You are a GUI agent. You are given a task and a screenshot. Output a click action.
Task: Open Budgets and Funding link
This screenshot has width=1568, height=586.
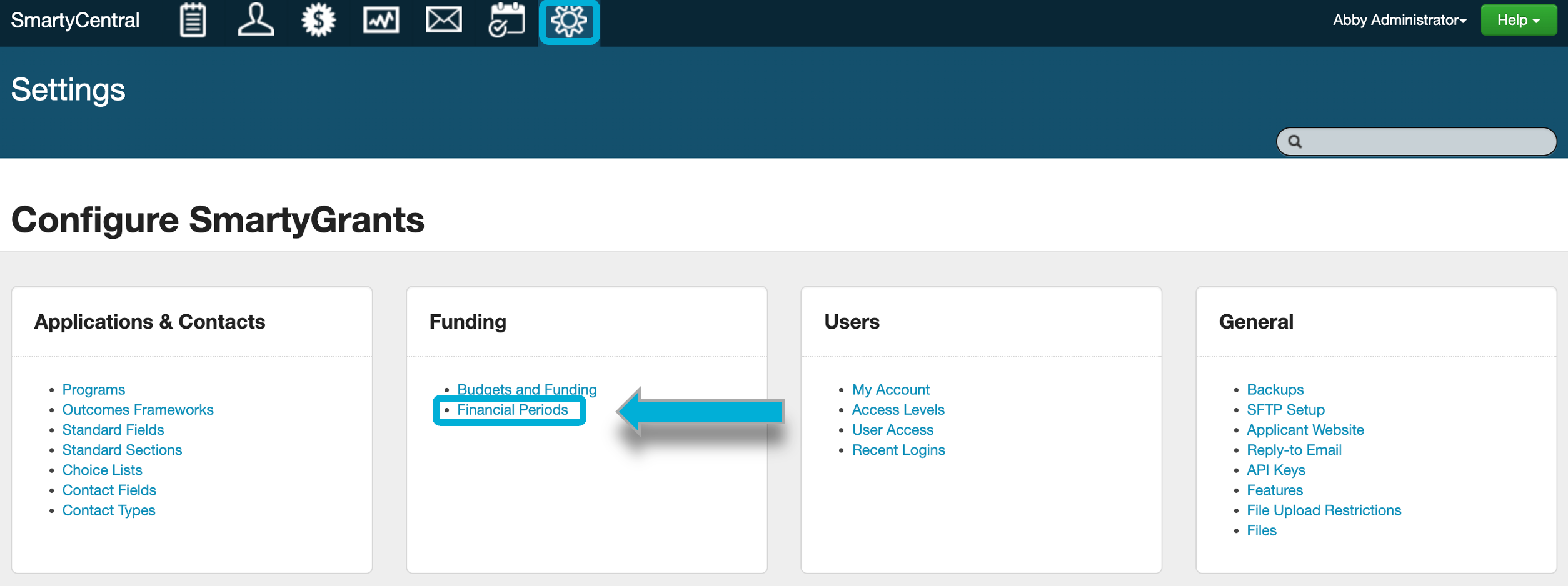click(527, 389)
